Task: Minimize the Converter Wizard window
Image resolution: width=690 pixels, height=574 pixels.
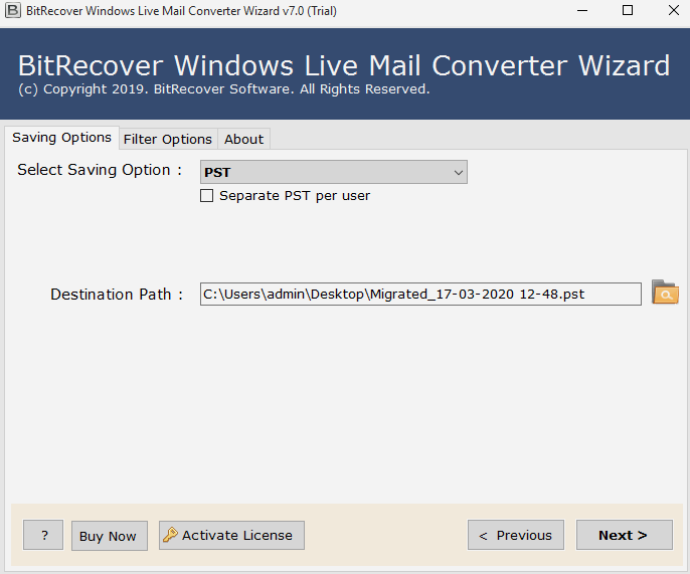Action: coord(582,11)
